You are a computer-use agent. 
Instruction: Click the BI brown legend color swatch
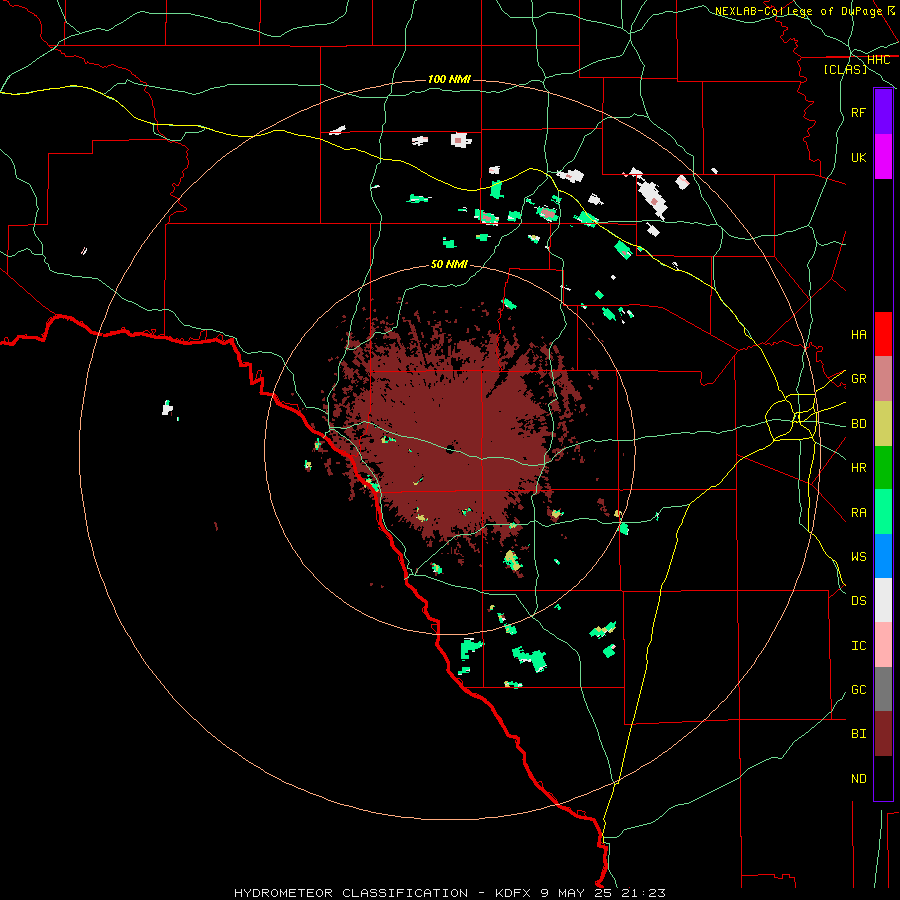pos(883,734)
